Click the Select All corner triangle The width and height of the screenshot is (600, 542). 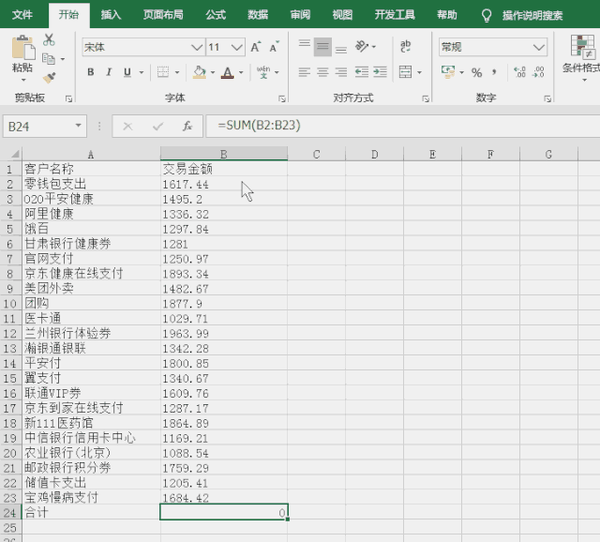14,154
